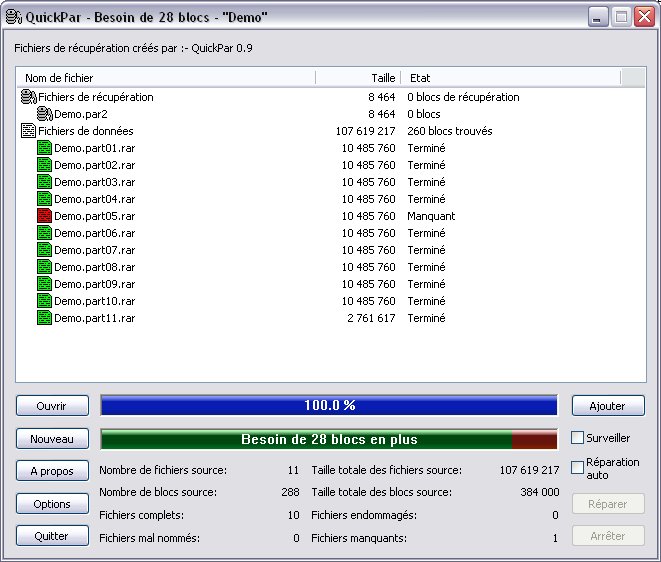Click the Besoin de 28 blocs en plus bar
The image size is (661, 562).
coord(329,439)
